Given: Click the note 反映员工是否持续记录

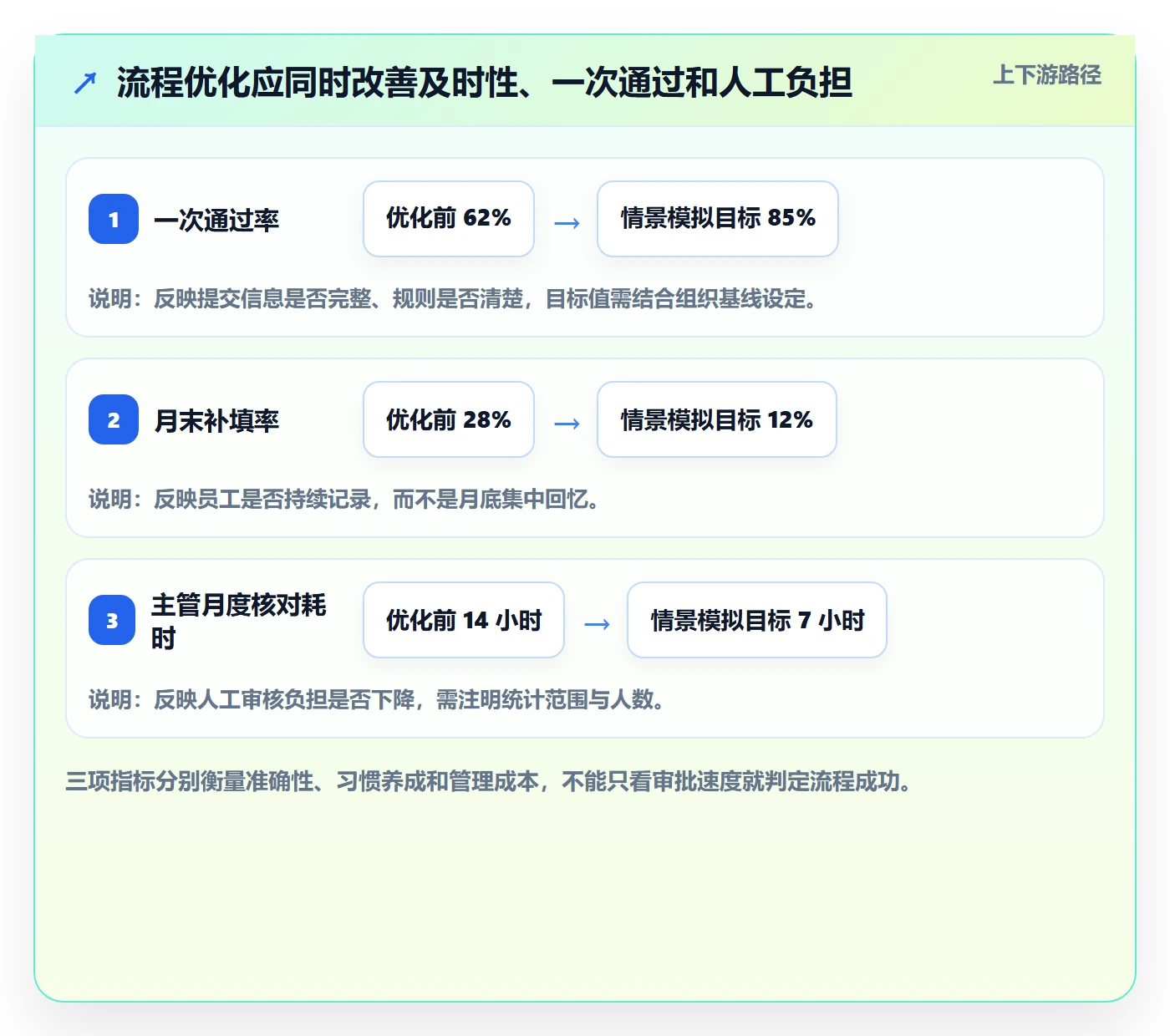Looking at the screenshot, I should tap(343, 499).
